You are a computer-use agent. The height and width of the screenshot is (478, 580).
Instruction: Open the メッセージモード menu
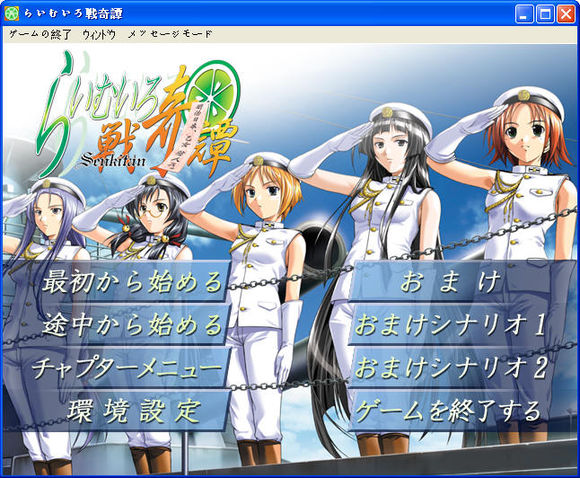[x=170, y=34]
